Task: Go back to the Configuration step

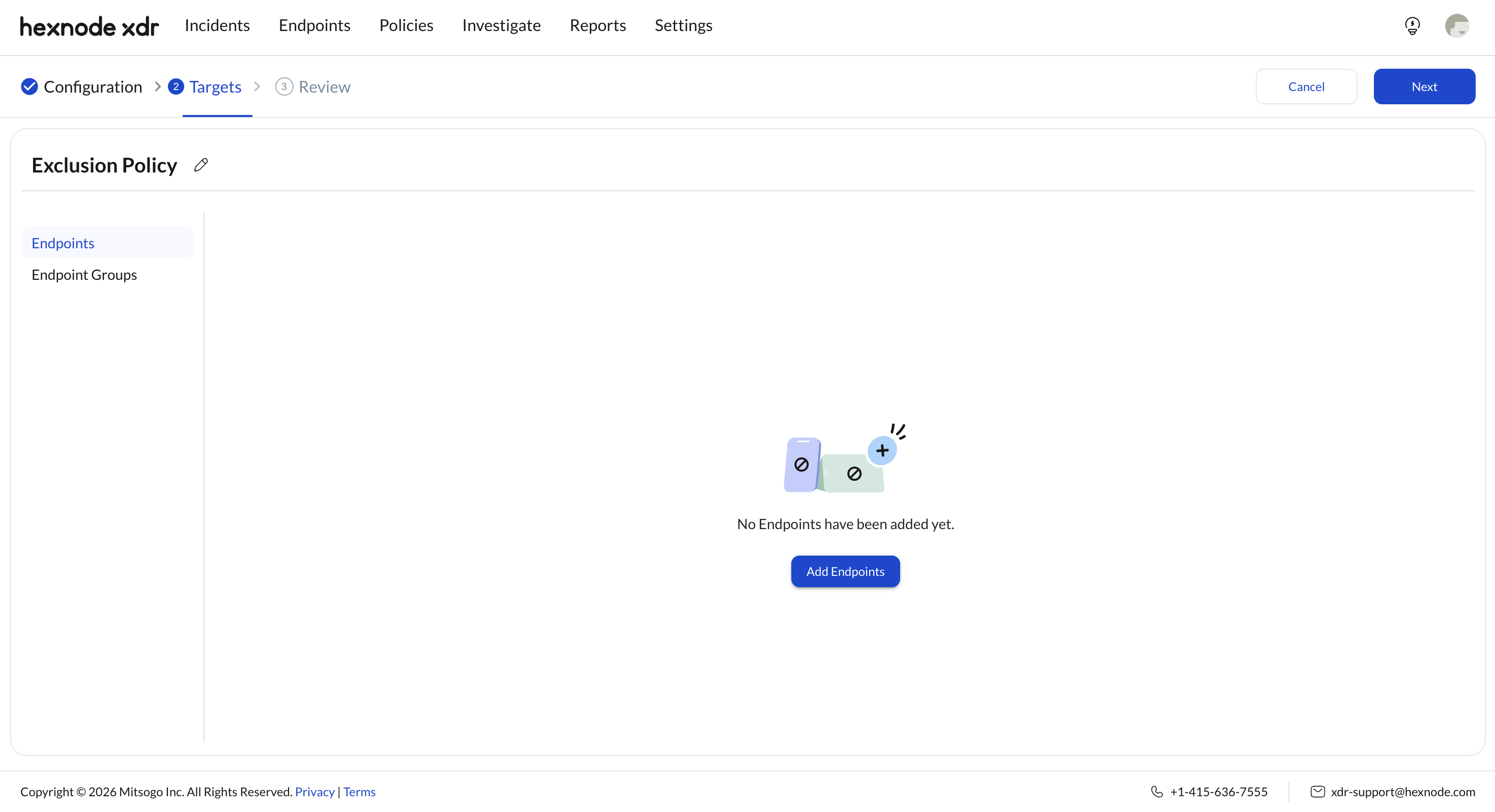Action: pos(93,86)
